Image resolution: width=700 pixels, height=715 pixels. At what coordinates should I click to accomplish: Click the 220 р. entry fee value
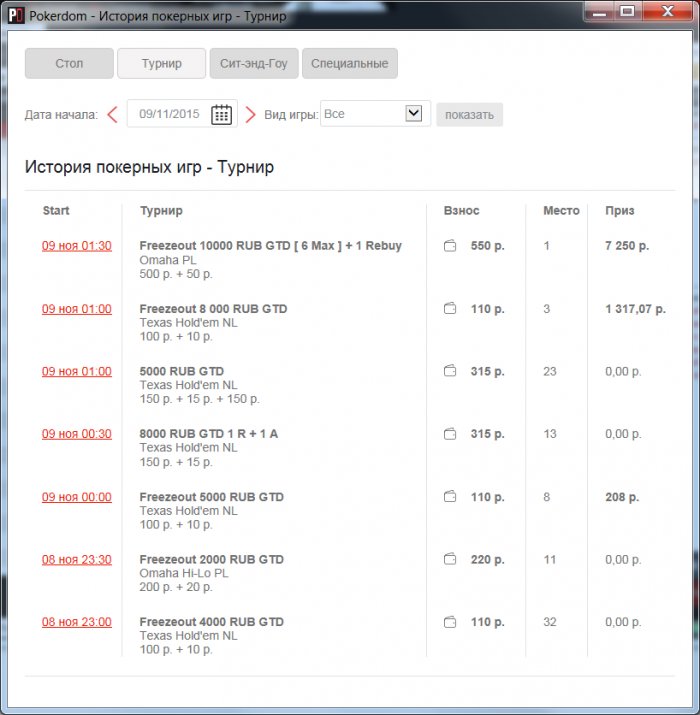tap(487, 559)
